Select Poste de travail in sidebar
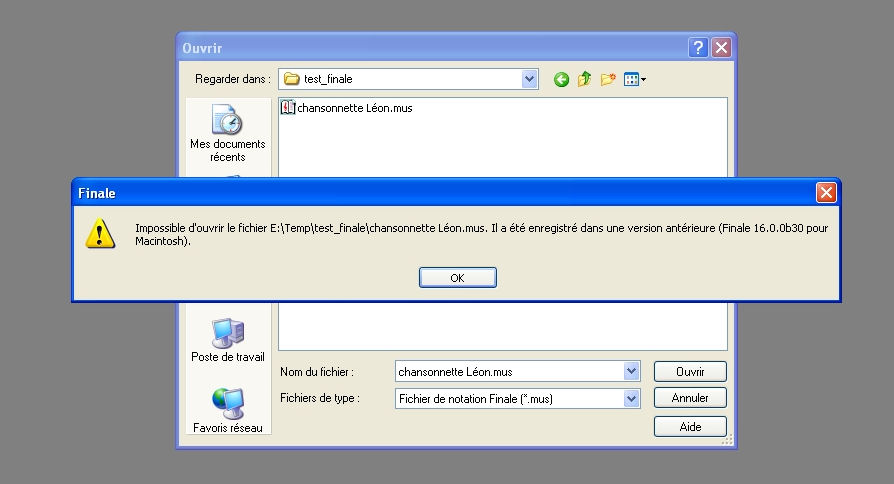Screen dimensions: 894x484 (x=228, y=340)
